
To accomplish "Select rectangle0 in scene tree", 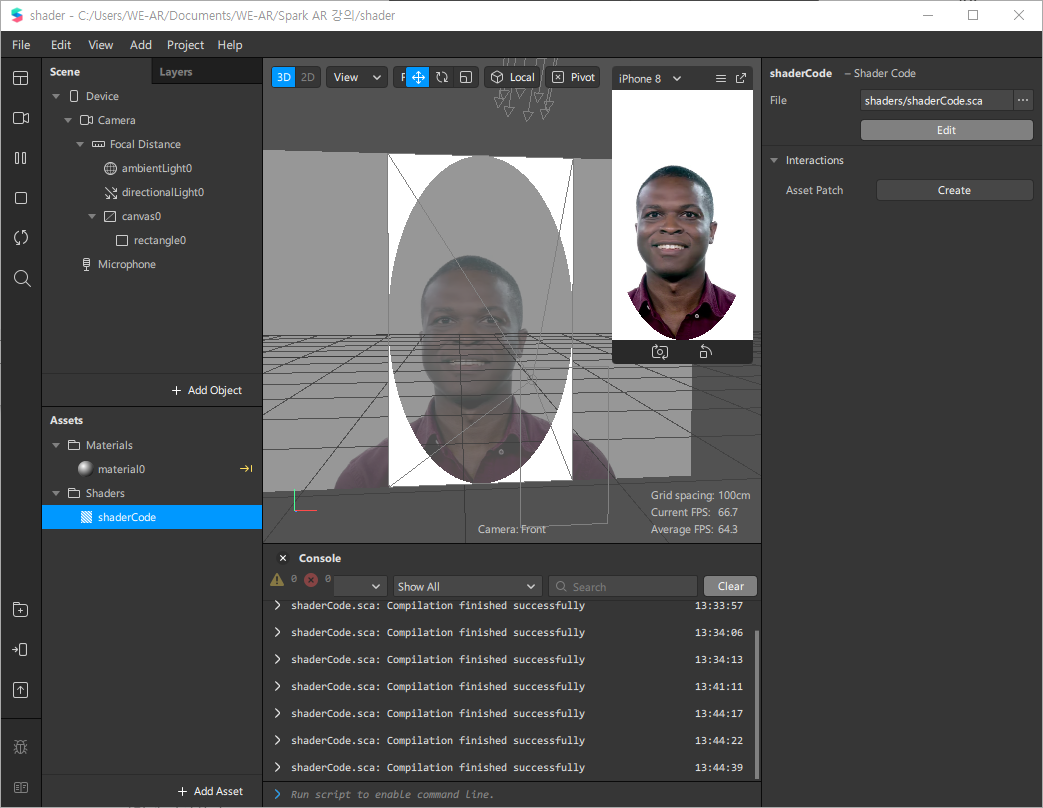I will tap(152, 240).
